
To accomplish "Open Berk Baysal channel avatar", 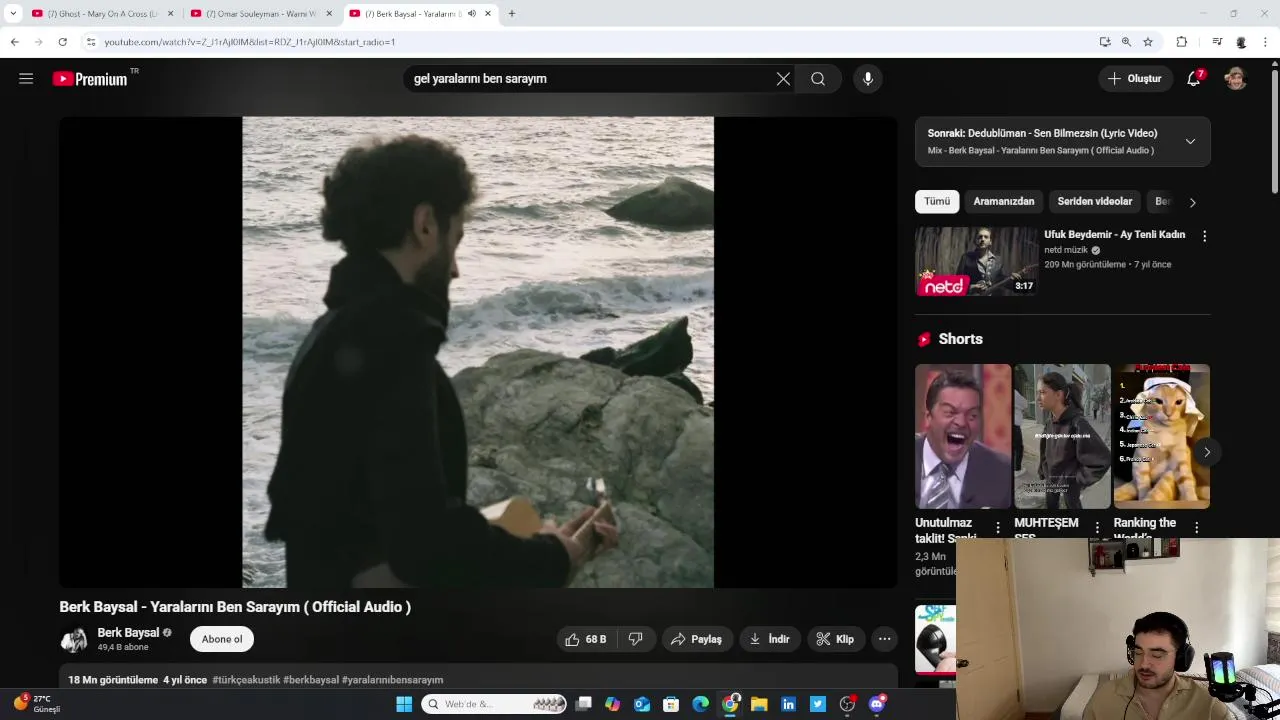I will pos(74,640).
